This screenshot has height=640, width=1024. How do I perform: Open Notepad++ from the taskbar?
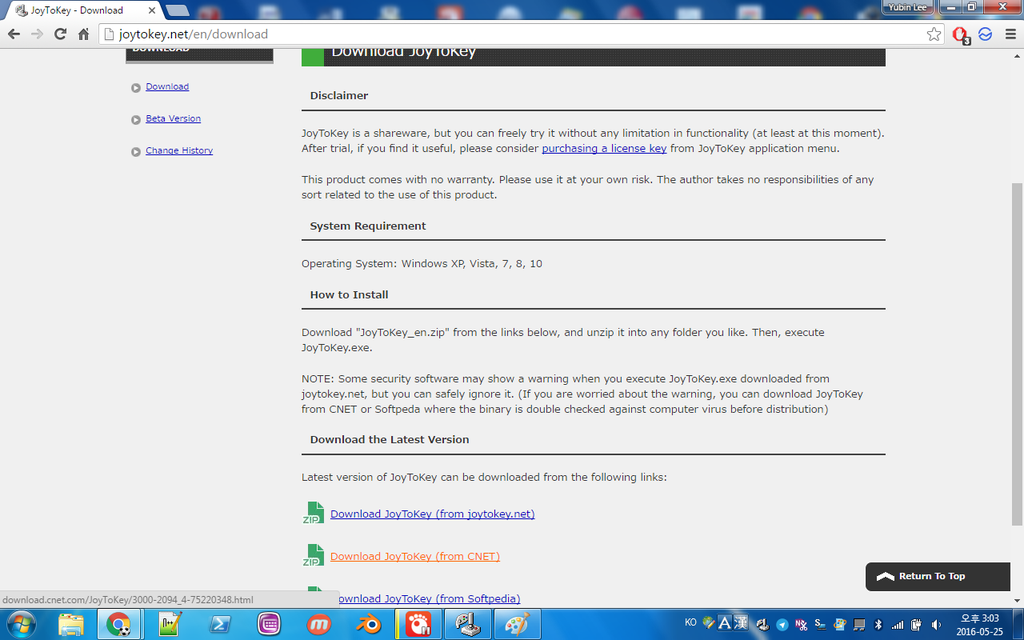(170, 624)
